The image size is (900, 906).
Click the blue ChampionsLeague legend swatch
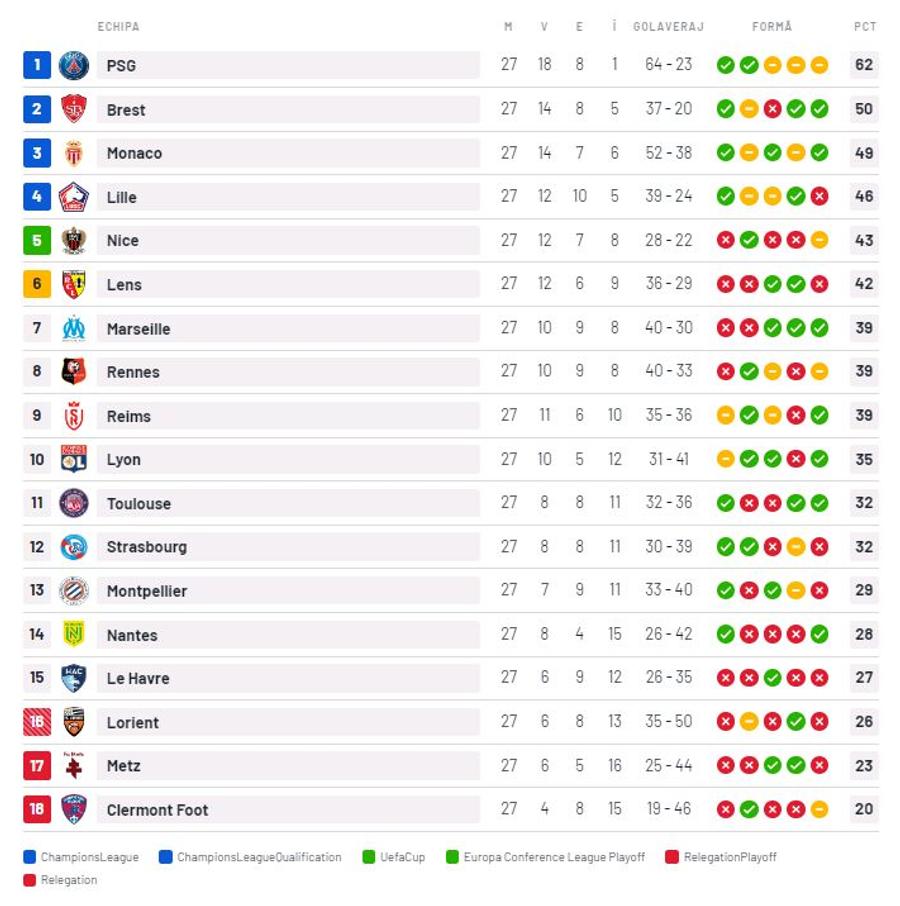tap(29, 857)
